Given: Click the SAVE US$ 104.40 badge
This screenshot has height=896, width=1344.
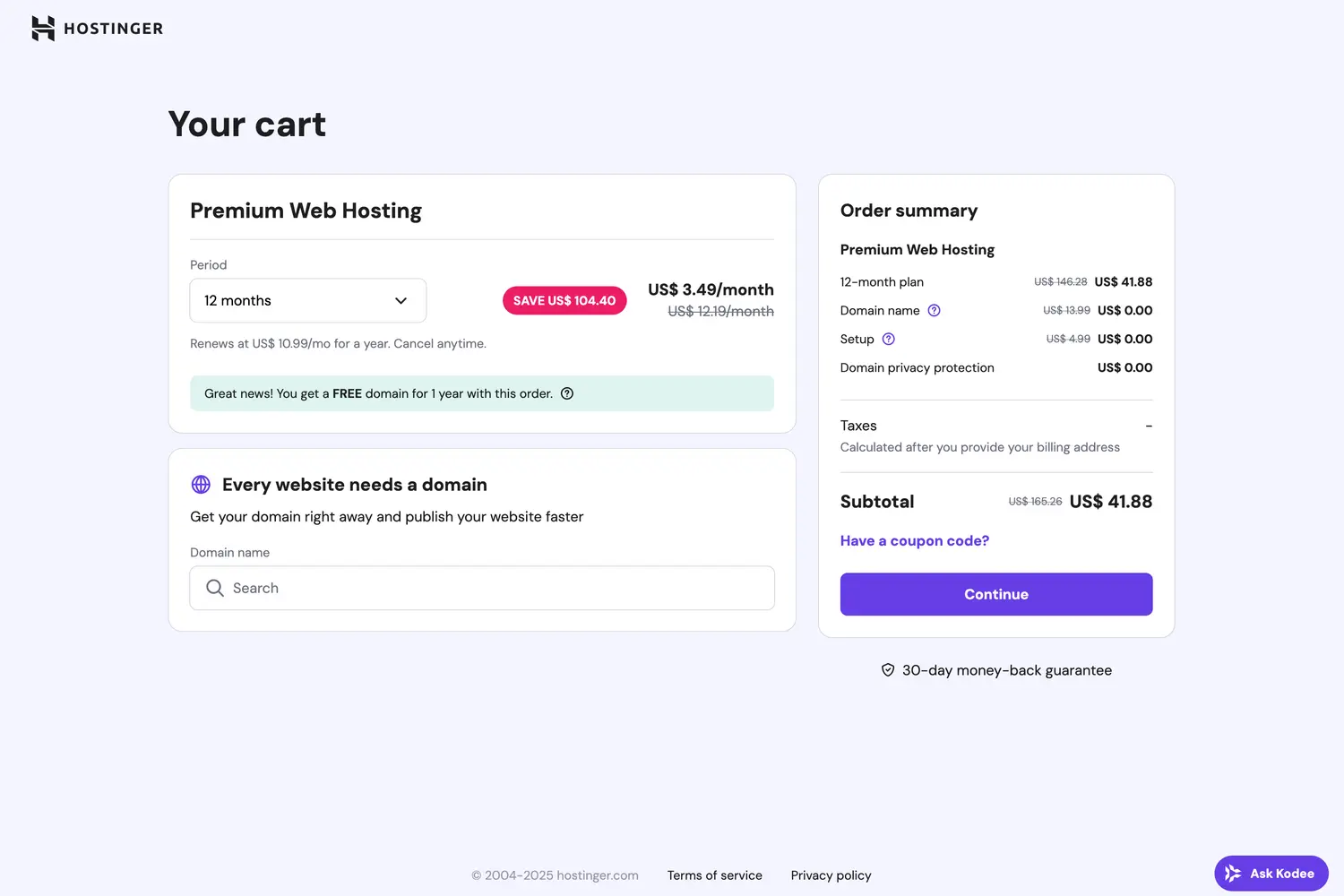Looking at the screenshot, I should point(564,300).
